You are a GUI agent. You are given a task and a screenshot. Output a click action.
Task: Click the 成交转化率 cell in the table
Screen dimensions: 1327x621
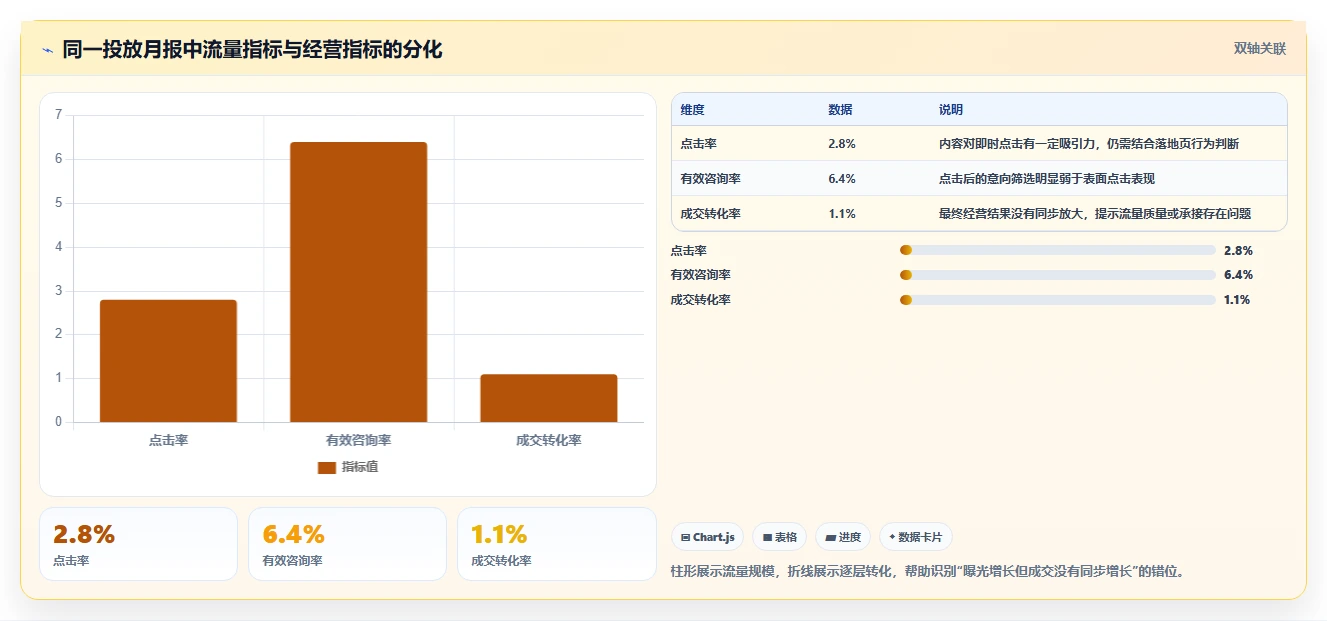(x=711, y=214)
